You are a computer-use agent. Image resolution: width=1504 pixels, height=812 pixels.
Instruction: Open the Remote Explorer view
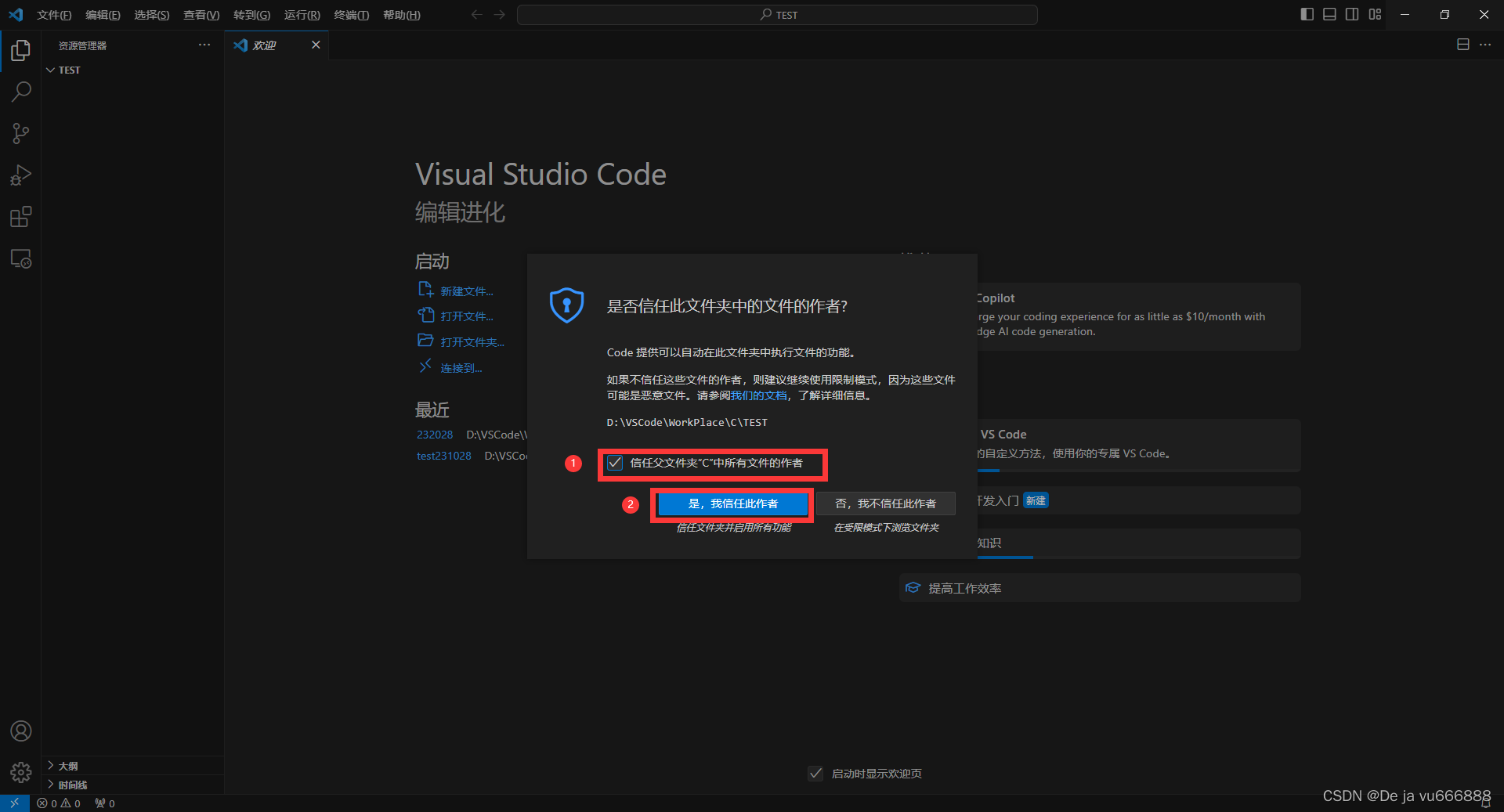tap(20, 258)
